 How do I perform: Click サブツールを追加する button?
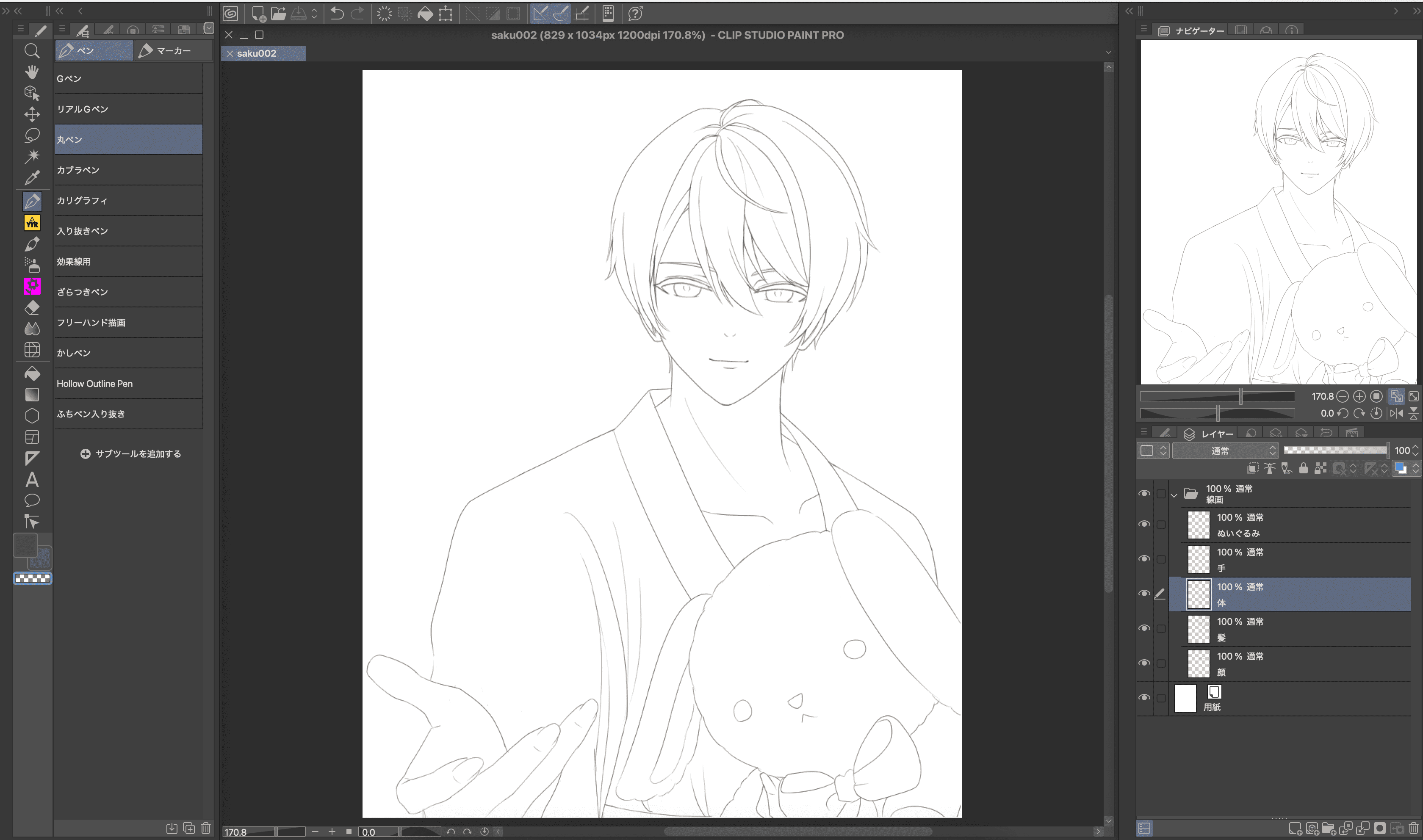coord(131,454)
